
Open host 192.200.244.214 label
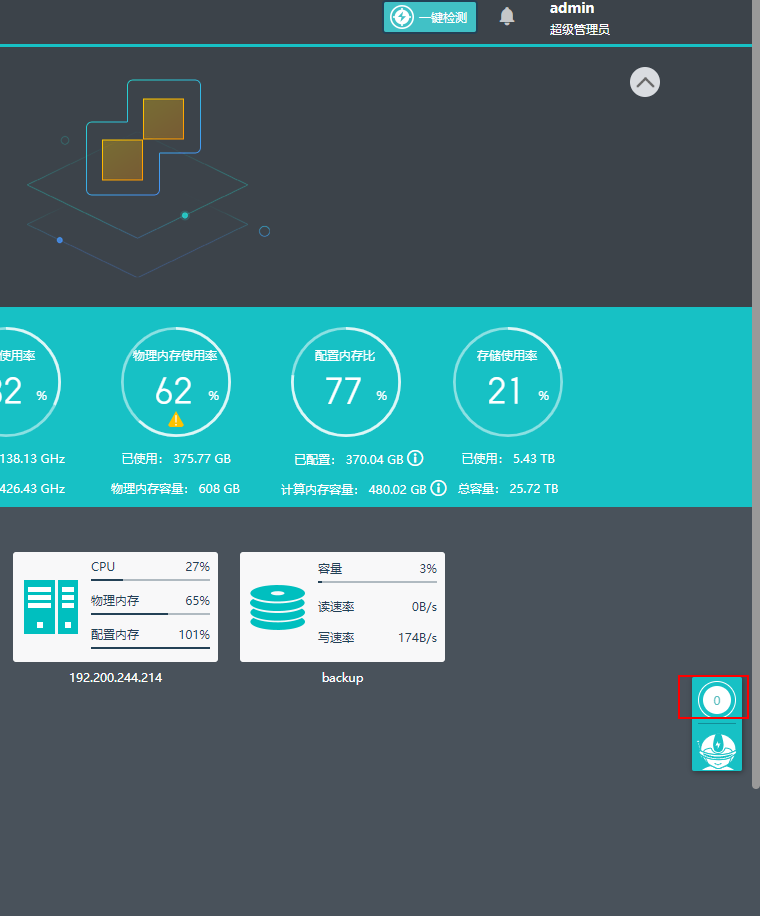click(x=115, y=678)
